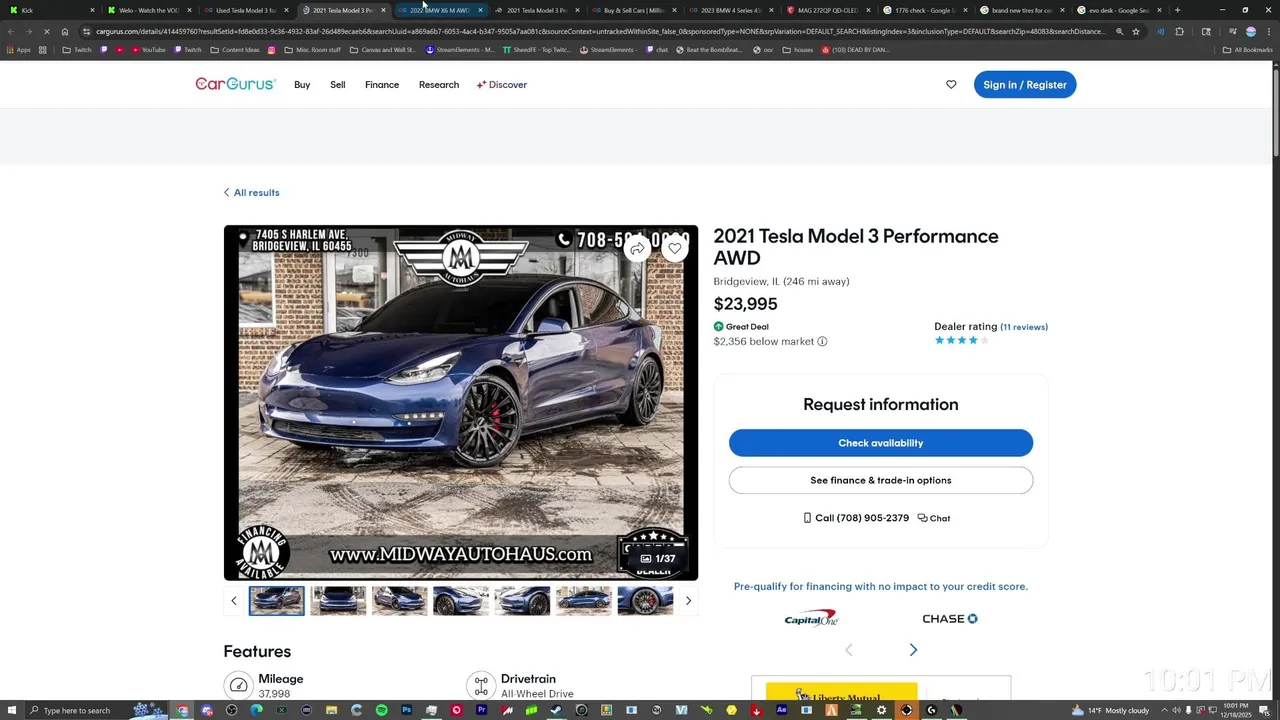Open After Effects from the taskbar
This screenshot has height=720, width=1280.
pyautogui.click(x=781, y=710)
